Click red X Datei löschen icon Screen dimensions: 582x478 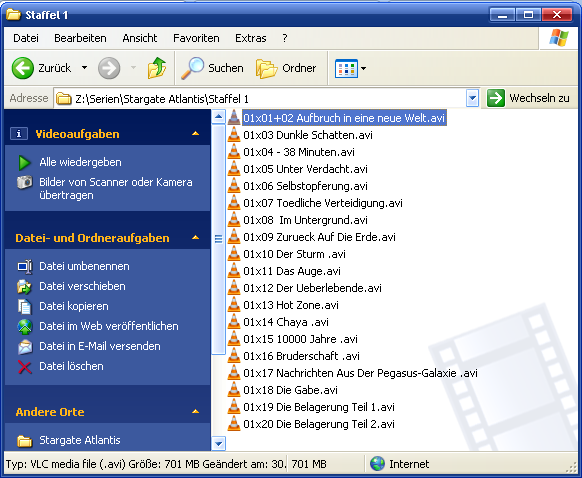(24, 367)
